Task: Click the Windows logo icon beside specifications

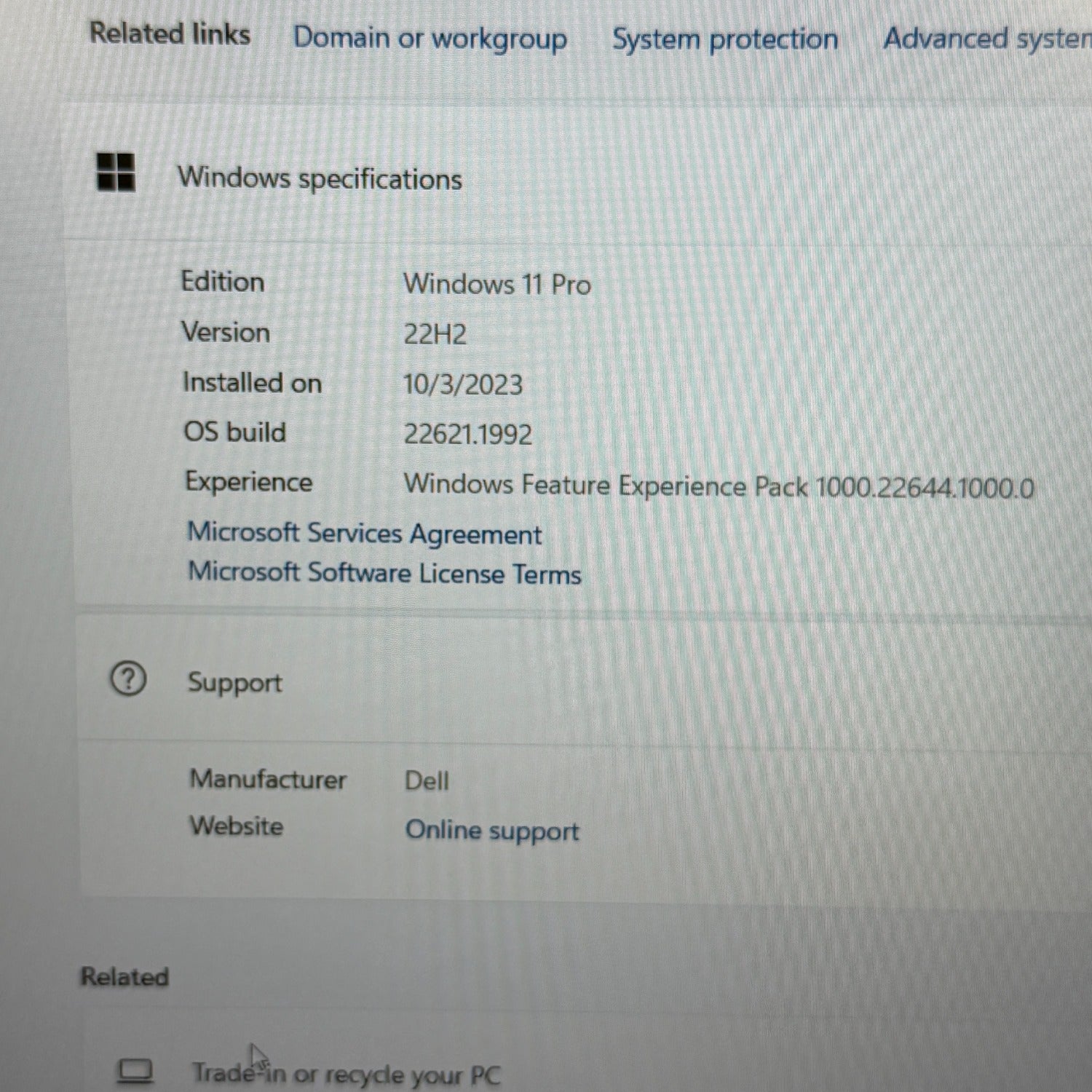Action: 116,172
